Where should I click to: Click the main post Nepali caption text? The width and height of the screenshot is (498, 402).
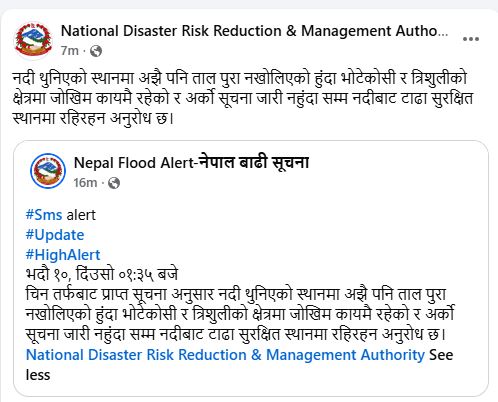(243, 98)
